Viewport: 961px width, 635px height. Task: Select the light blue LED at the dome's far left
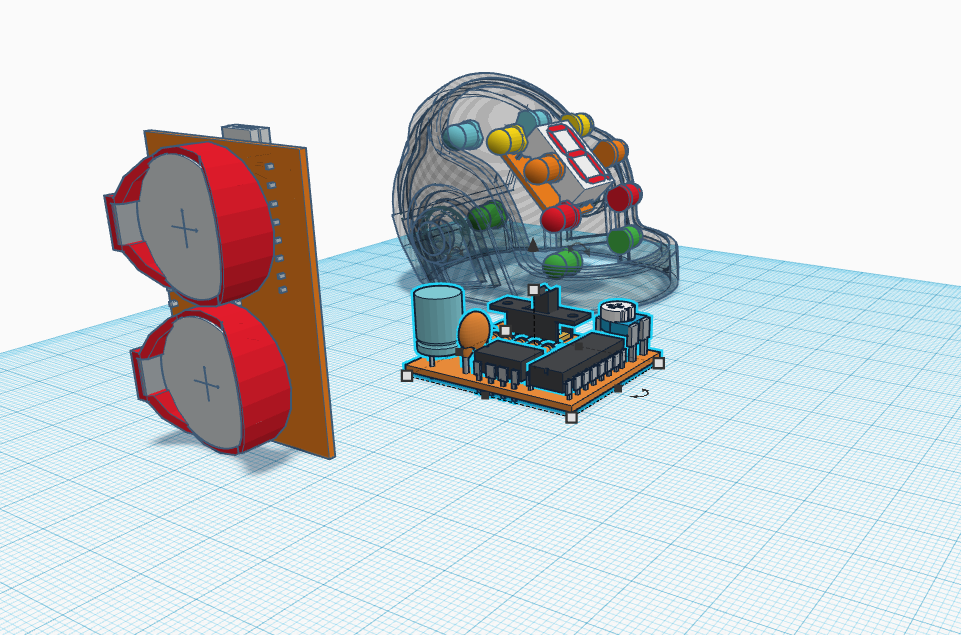coord(463,135)
